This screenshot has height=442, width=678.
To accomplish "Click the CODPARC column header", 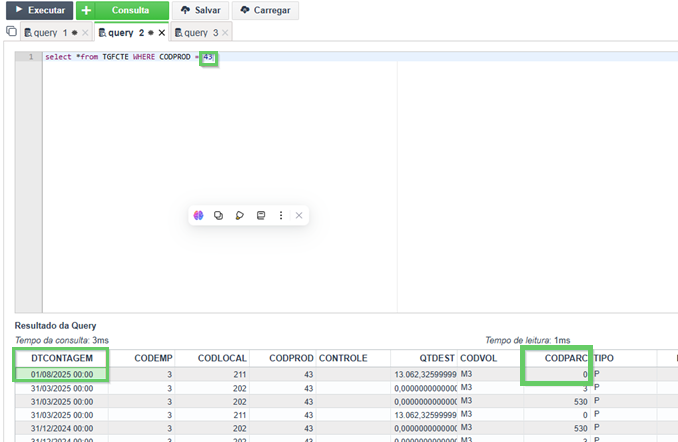I will [x=557, y=358].
